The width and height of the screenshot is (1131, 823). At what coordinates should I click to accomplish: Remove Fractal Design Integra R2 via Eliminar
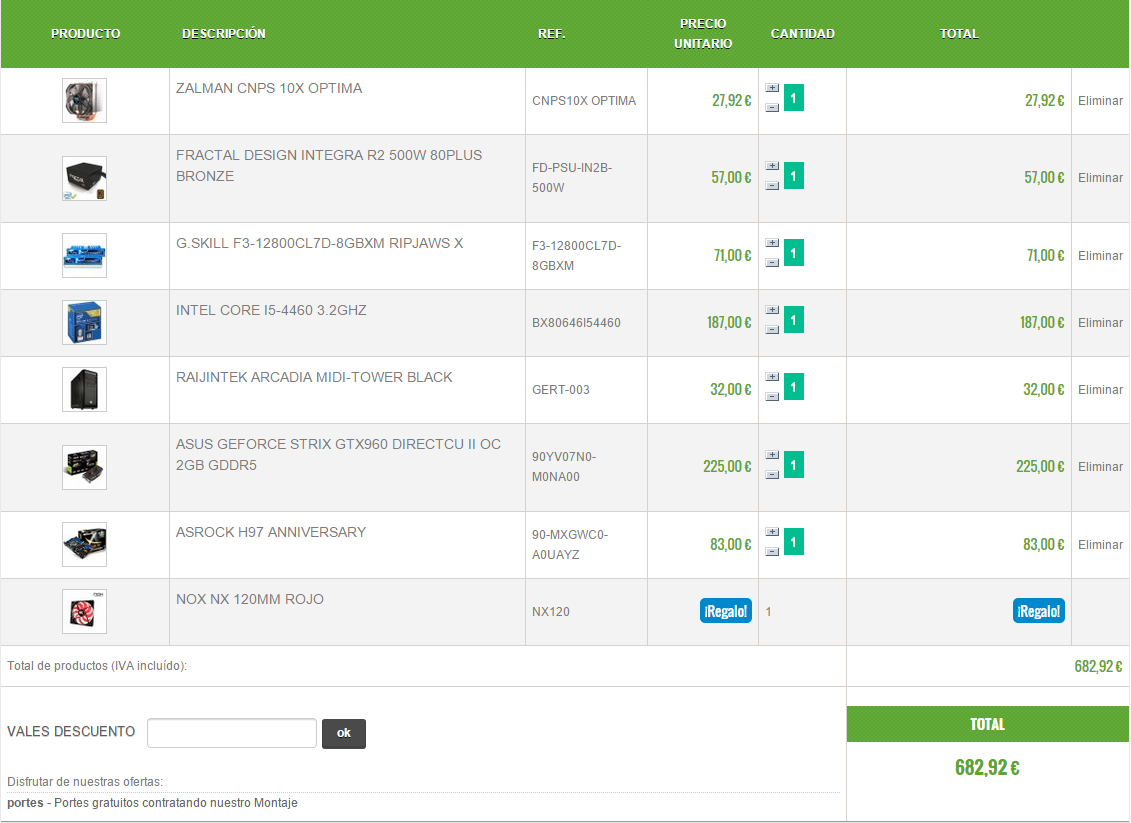click(x=1100, y=178)
